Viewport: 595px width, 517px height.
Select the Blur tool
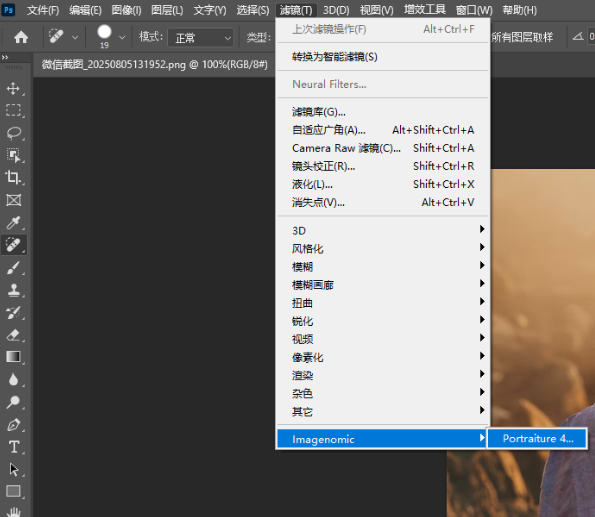(x=13, y=380)
